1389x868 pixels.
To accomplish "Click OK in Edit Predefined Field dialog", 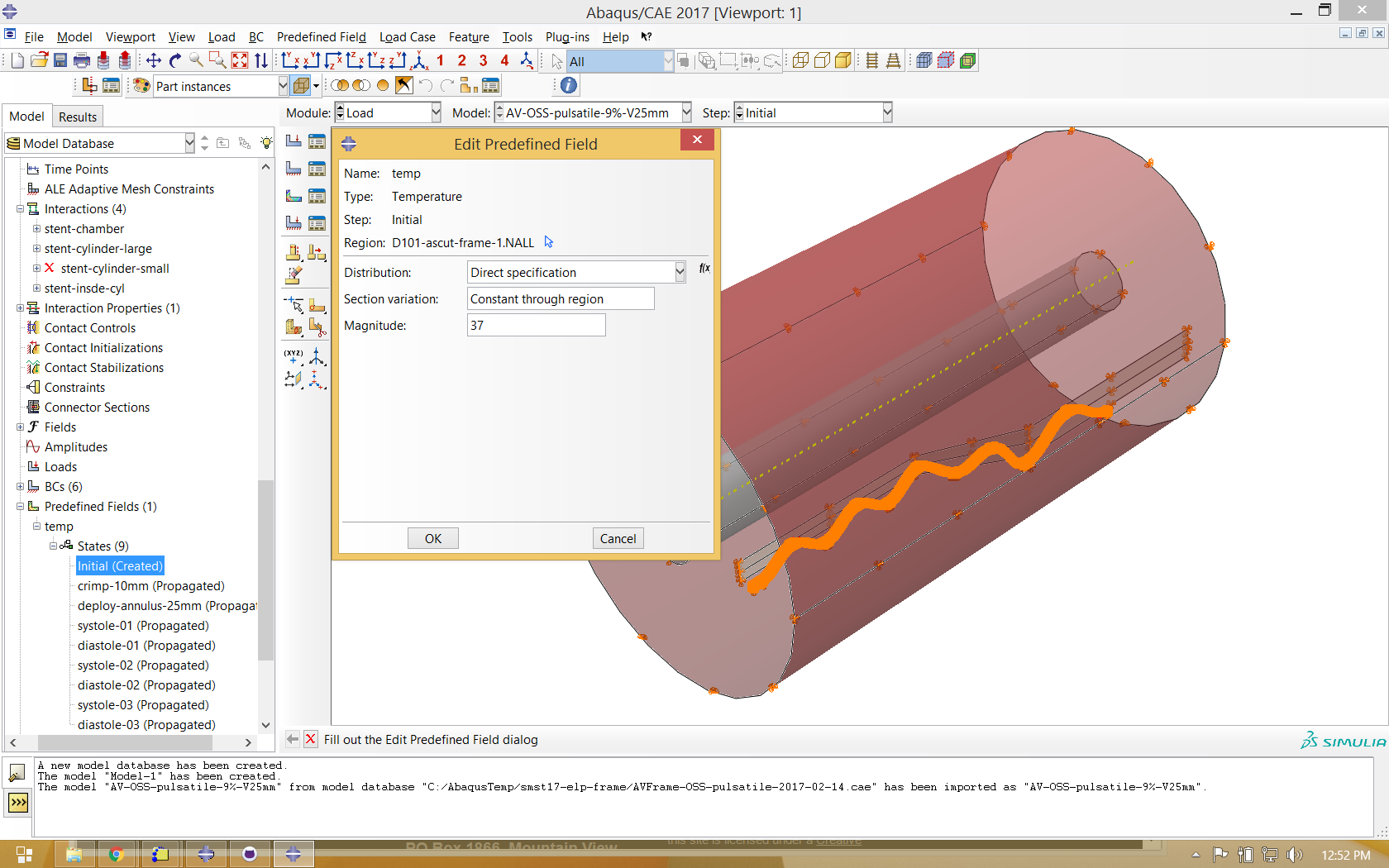I will point(433,538).
